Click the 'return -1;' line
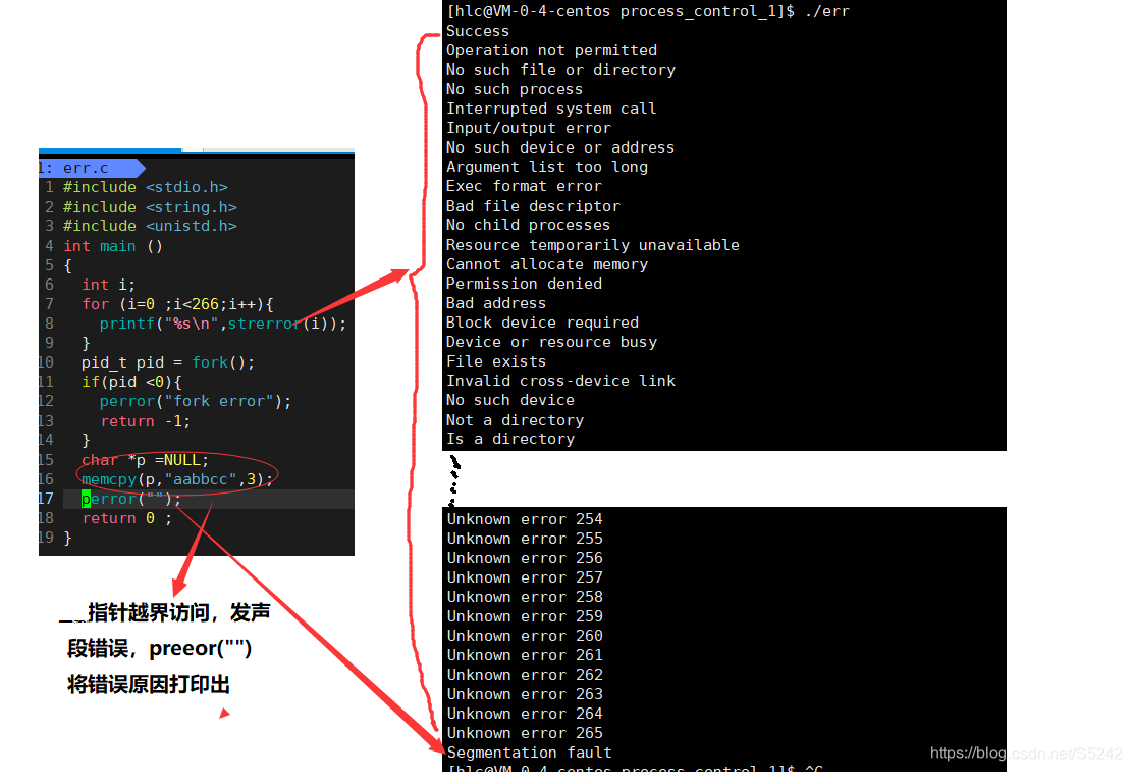 coord(145,421)
